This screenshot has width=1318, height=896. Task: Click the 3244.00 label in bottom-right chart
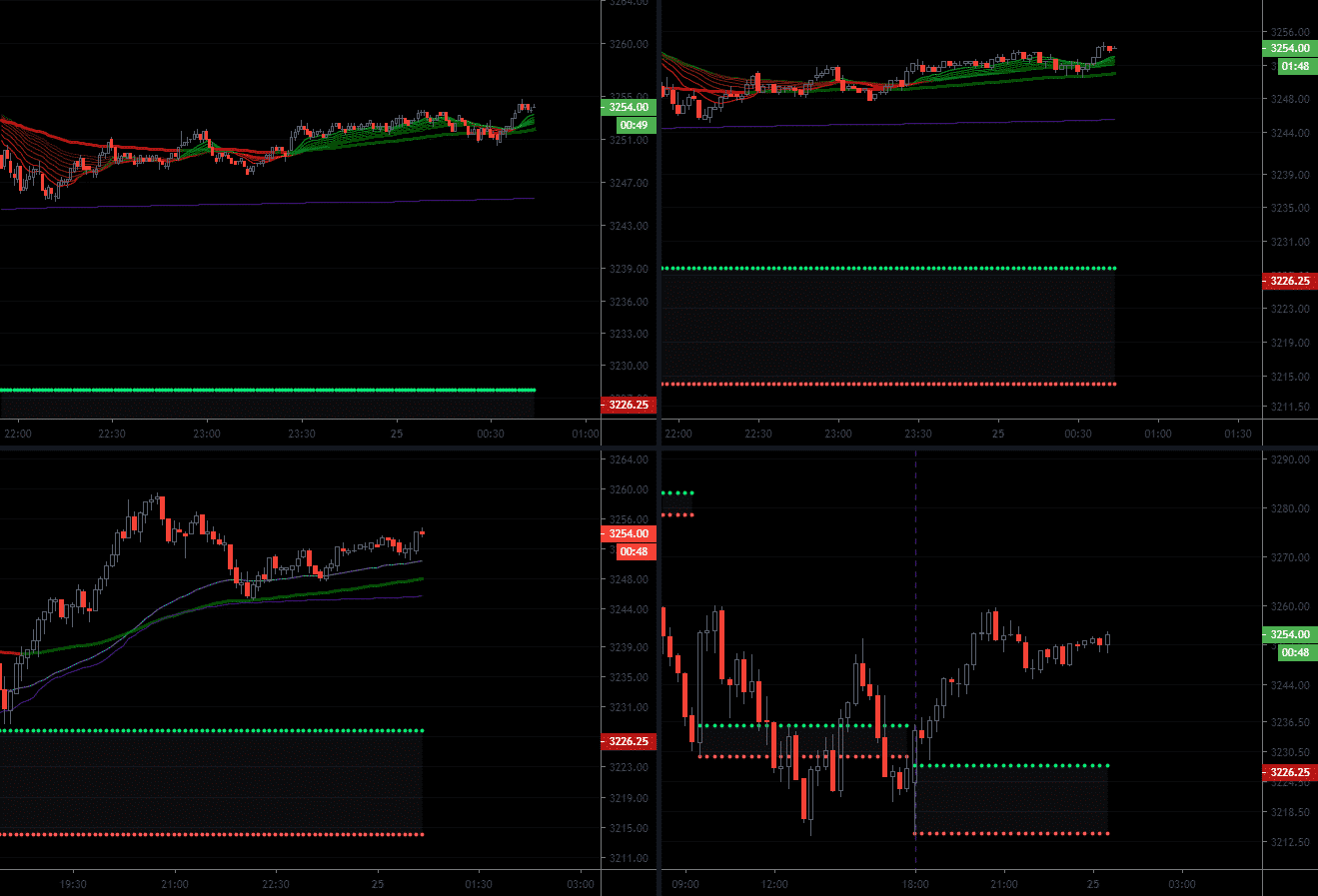[x=1289, y=685]
